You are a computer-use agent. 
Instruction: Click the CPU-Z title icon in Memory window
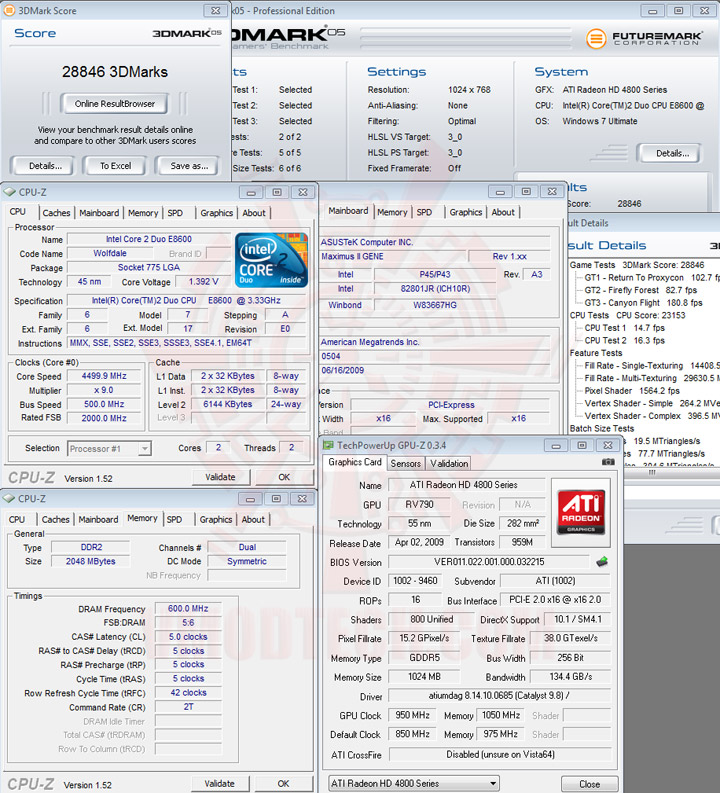point(9,499)
